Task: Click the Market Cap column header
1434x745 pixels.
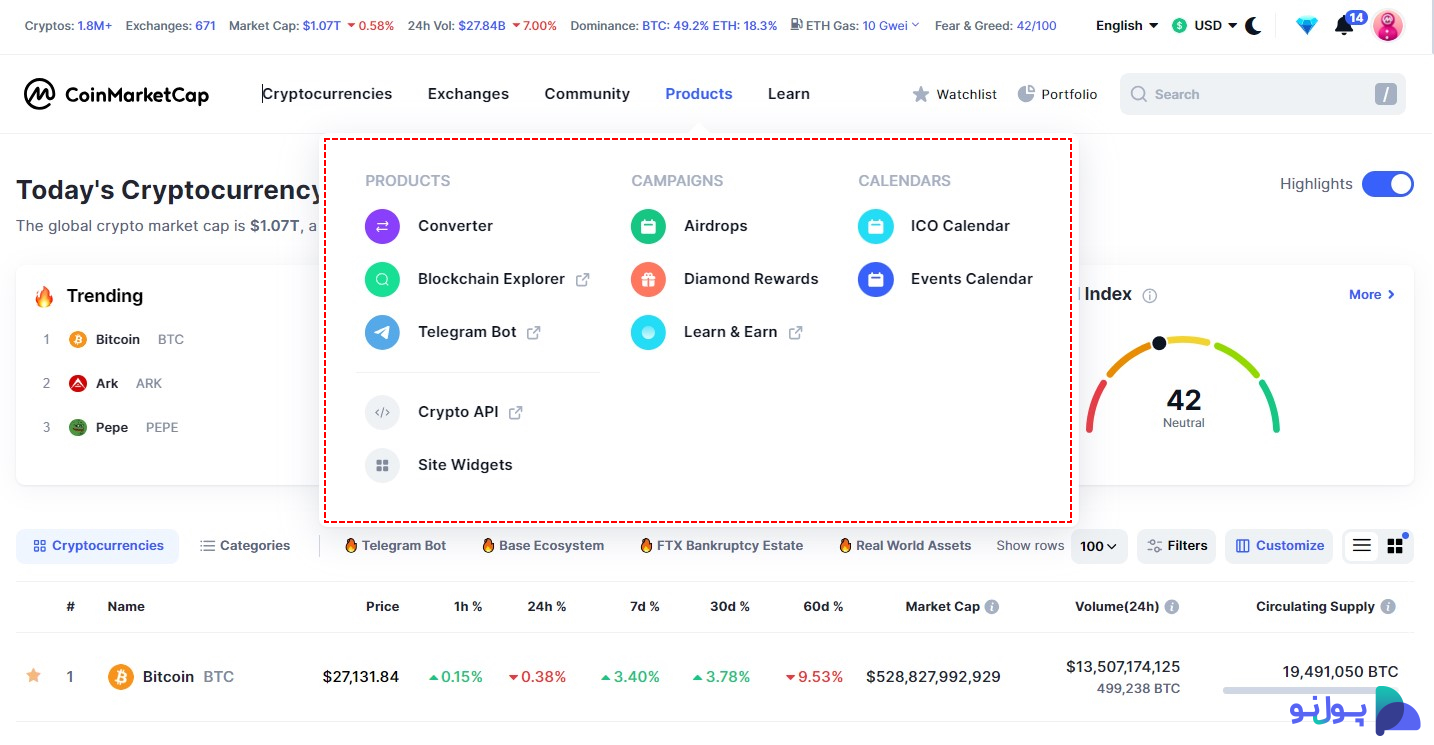Action: pos(942,606)
